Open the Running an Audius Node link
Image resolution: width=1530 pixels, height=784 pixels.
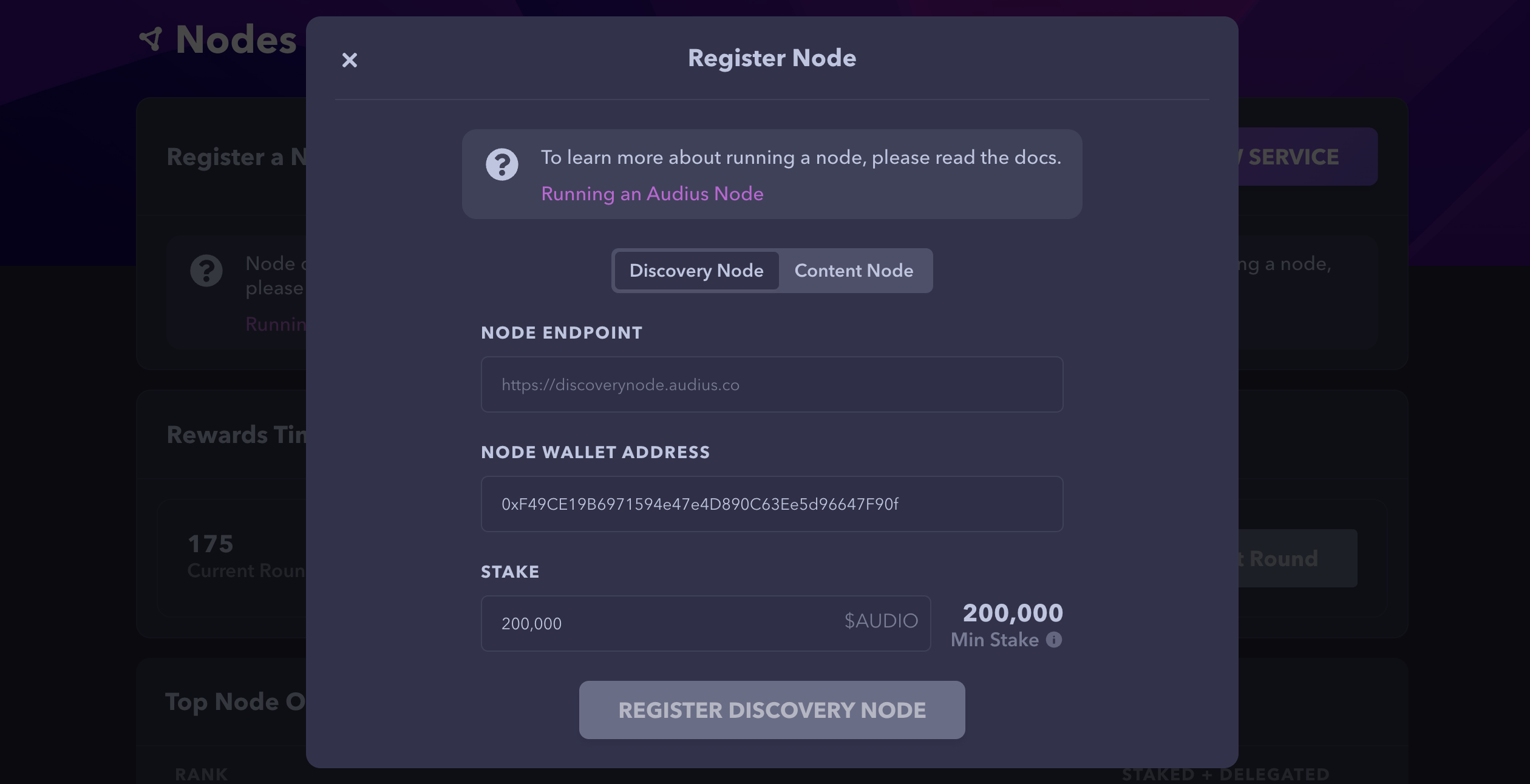point(652,194)
